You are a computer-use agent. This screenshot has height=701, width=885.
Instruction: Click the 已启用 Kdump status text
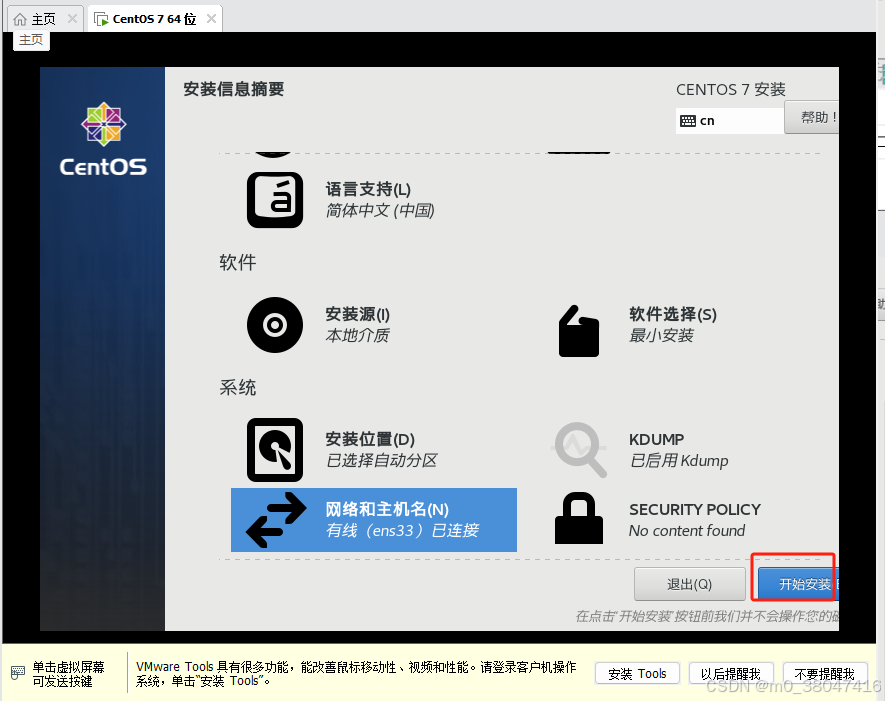679,461
